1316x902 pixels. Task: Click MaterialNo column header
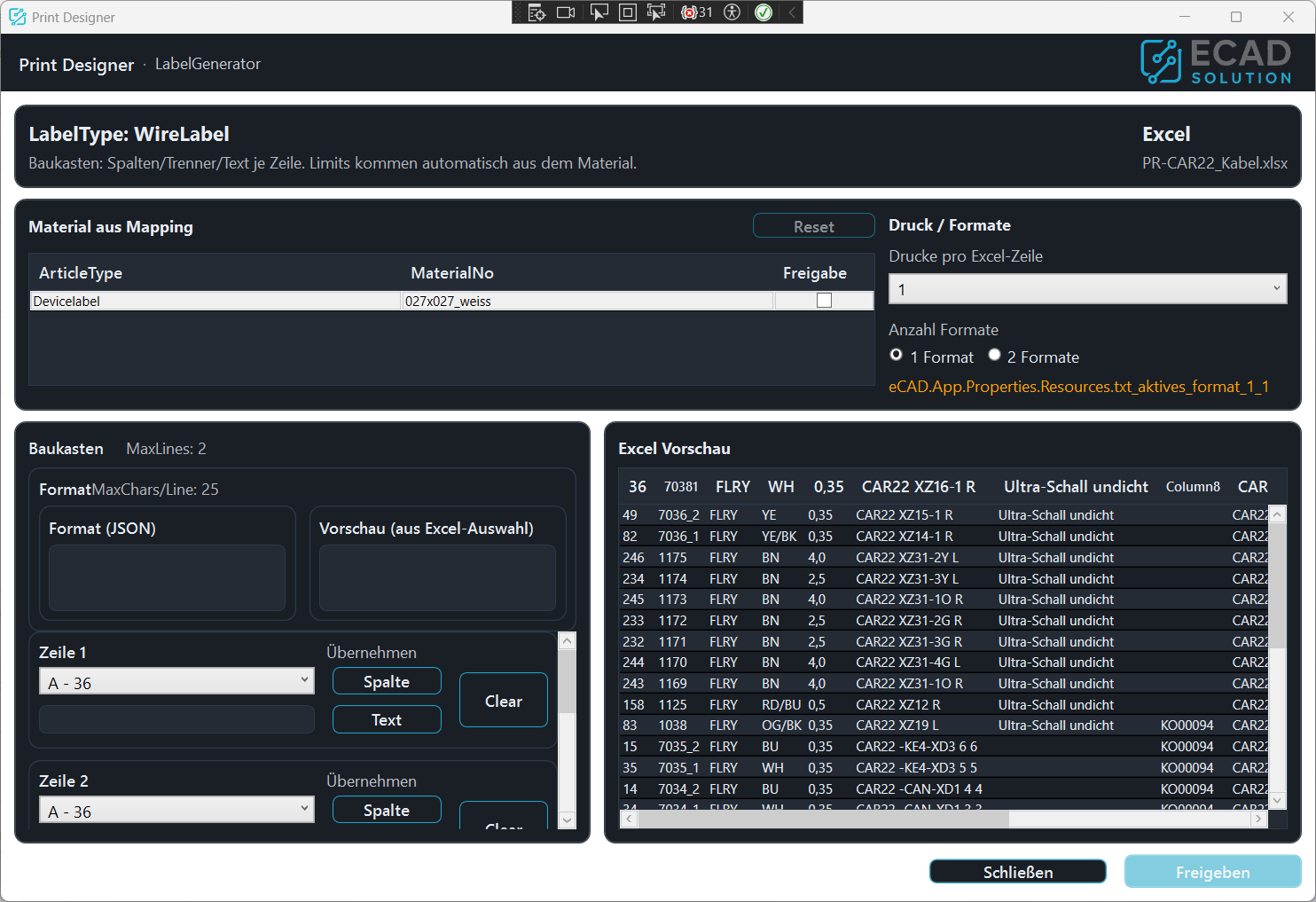pos(588,273)
